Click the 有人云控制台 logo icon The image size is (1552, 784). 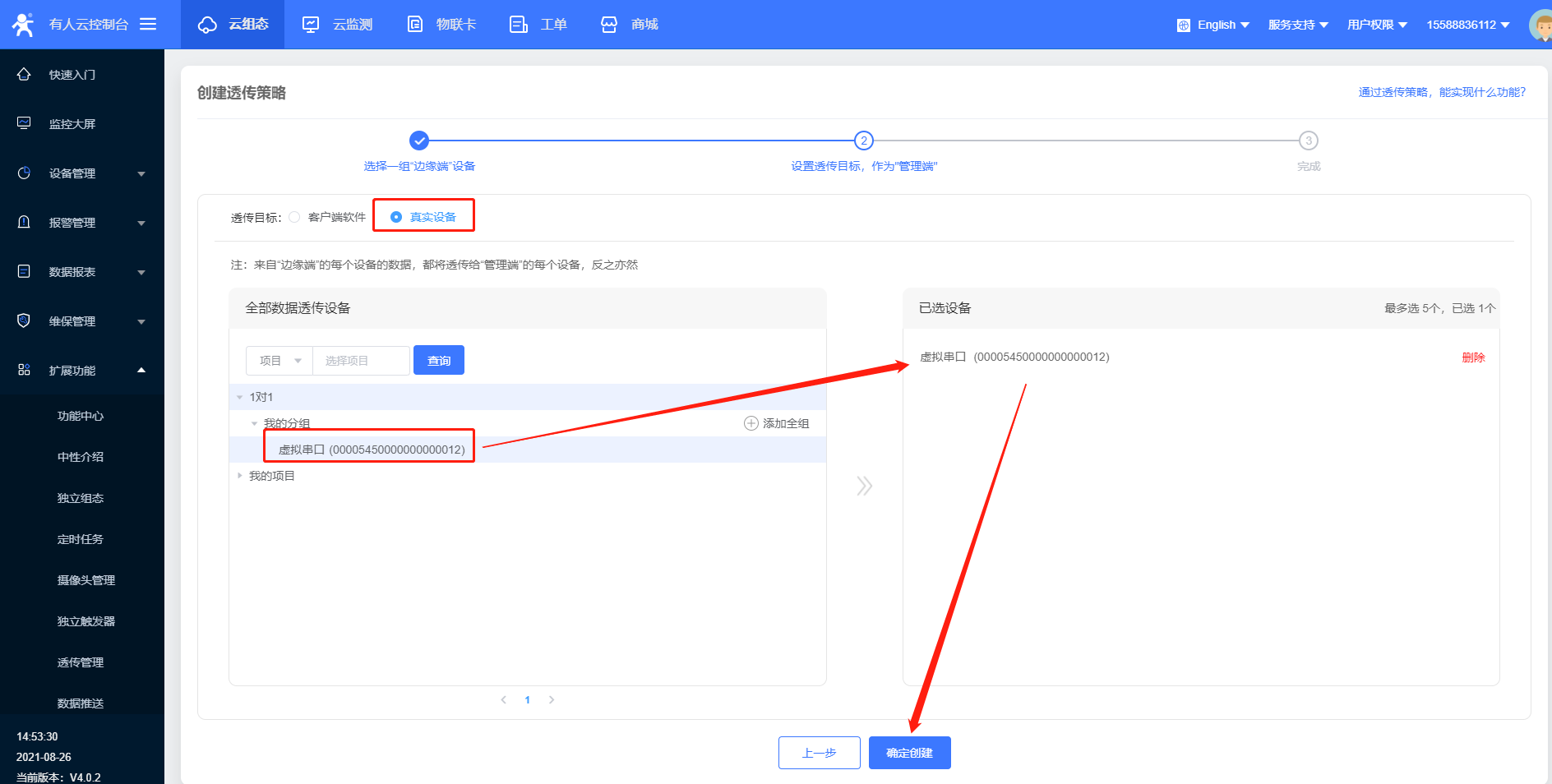23,25
